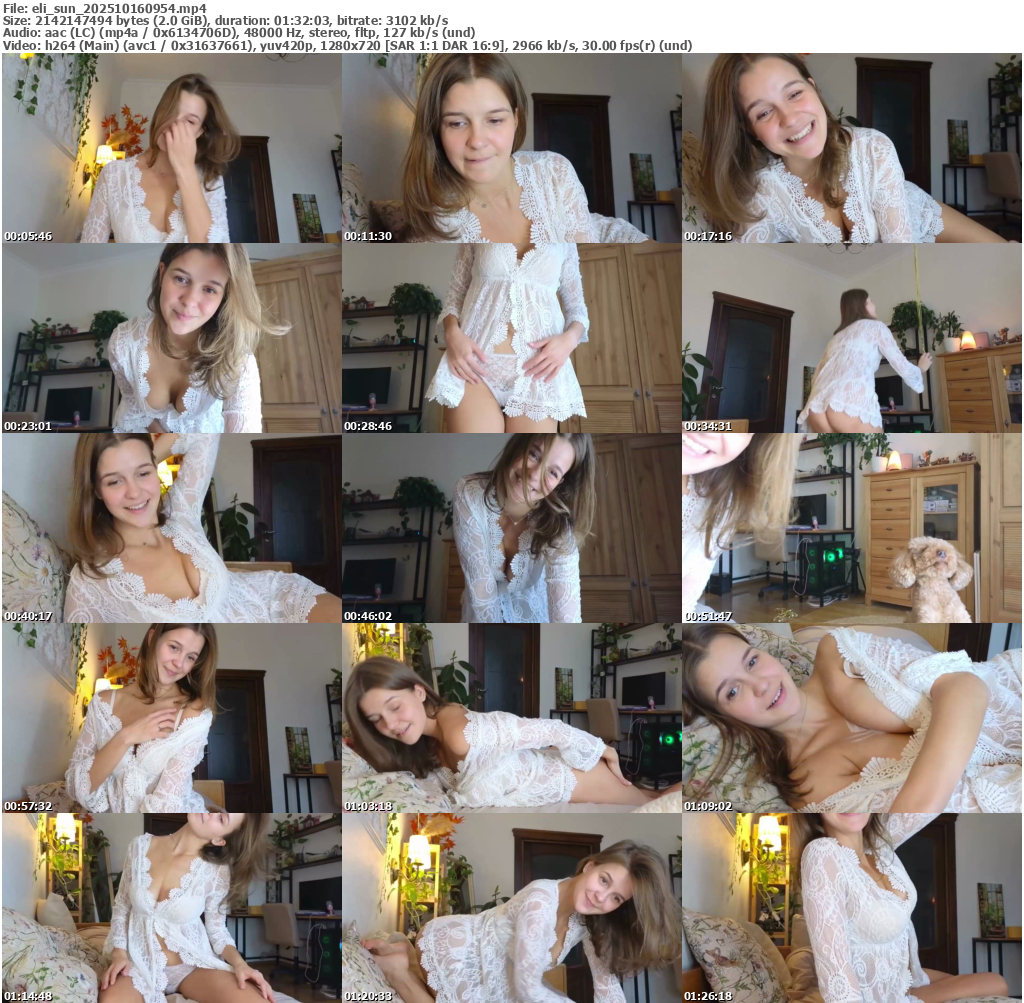Click the last thumbnail at 01:26:18
This screenshot has width=1024, height=1003.
pos(851,908)
